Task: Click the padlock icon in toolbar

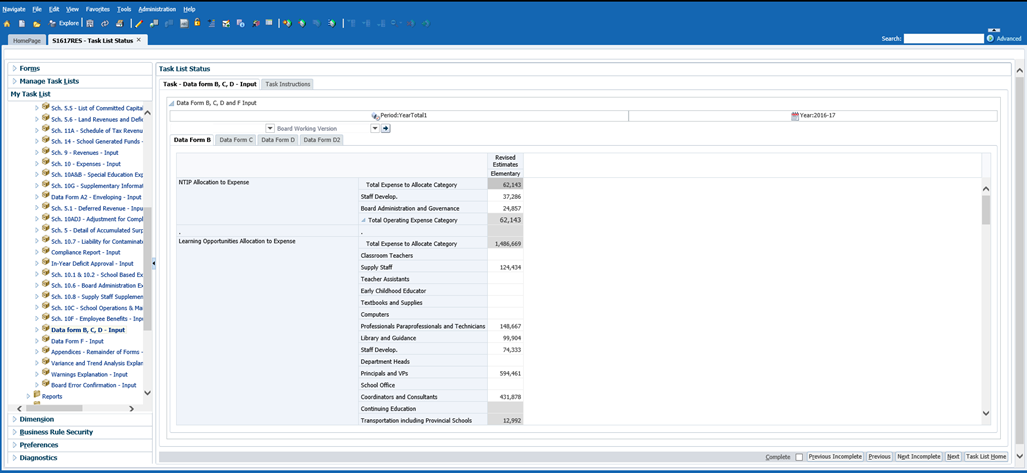Action: 197,23
